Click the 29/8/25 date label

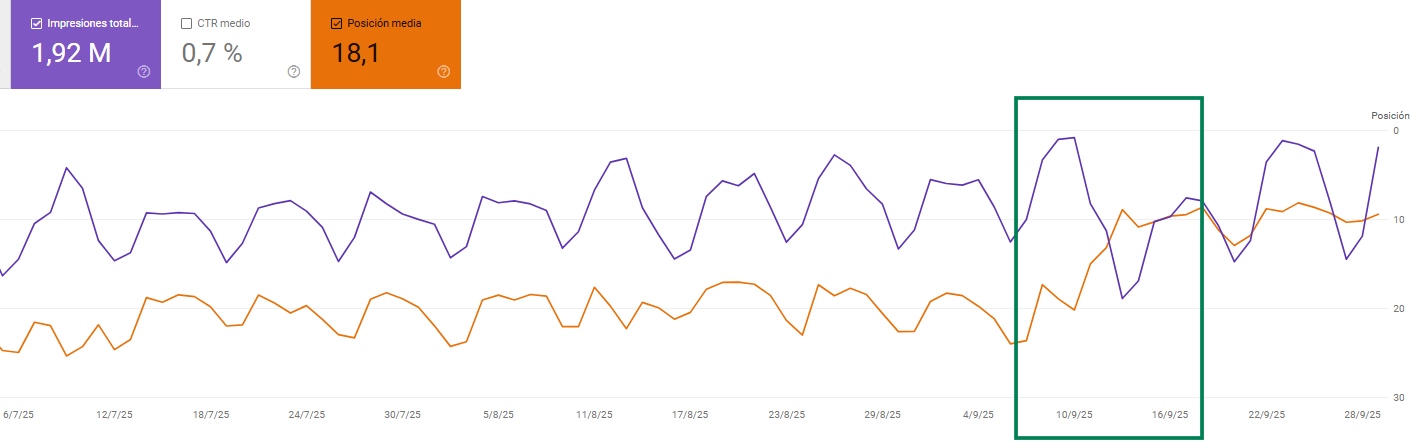tap(882, 414)
